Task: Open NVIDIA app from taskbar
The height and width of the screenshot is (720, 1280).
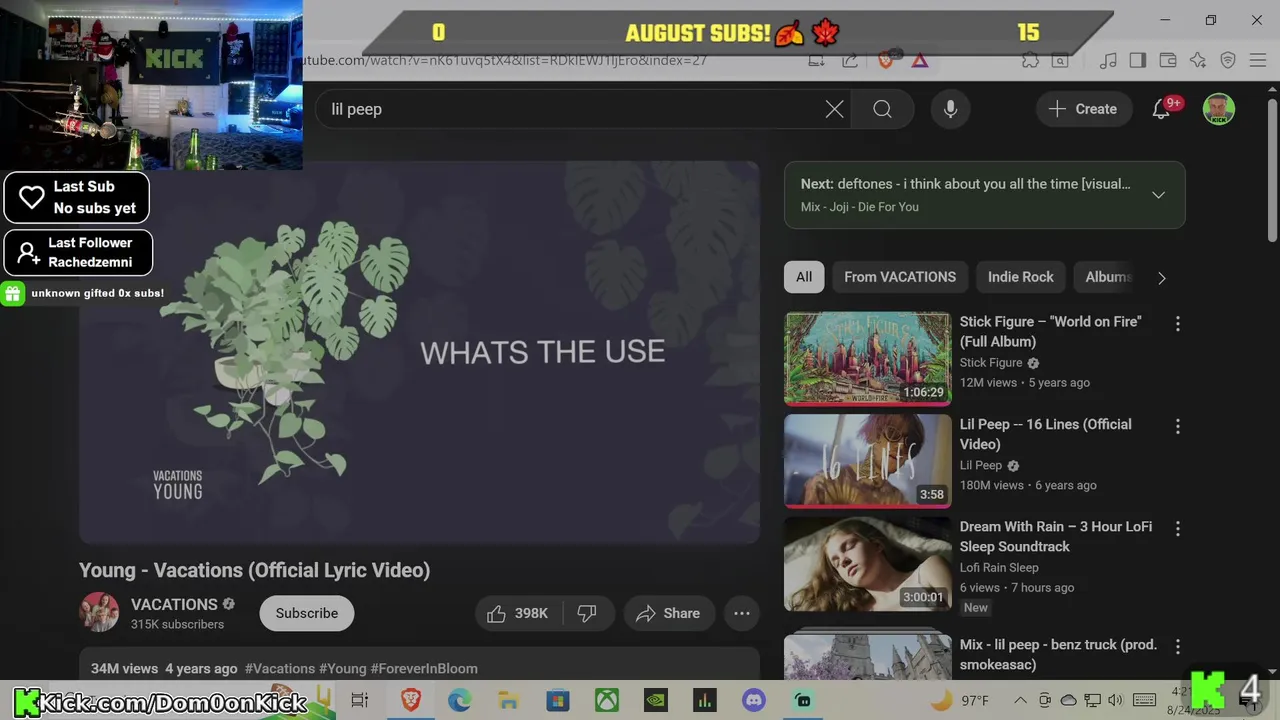Action: click(656, 701)
